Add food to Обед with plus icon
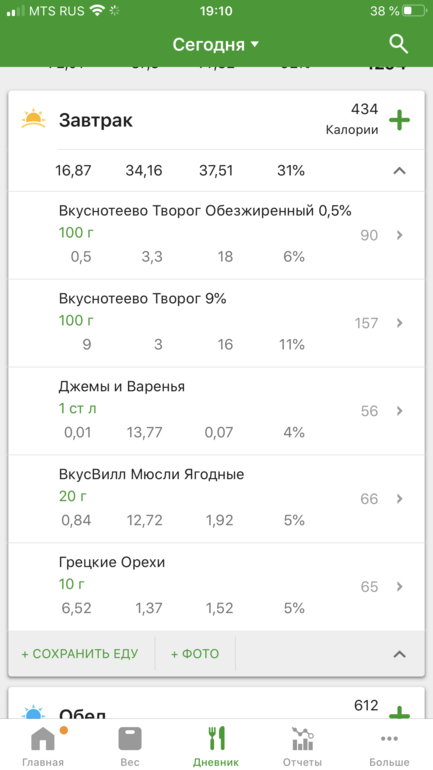433x770 pixels. pyautogui.click(x=399, y=713)
